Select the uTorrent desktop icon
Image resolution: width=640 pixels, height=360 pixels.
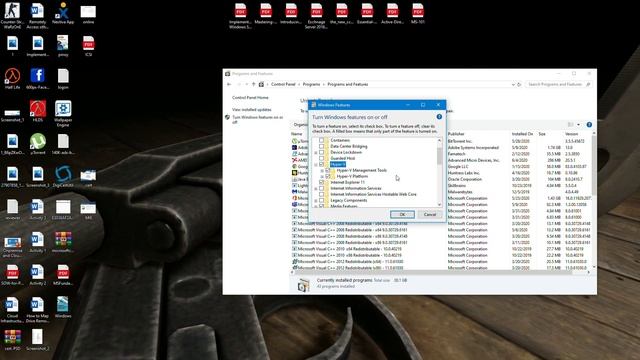(38, 144)
